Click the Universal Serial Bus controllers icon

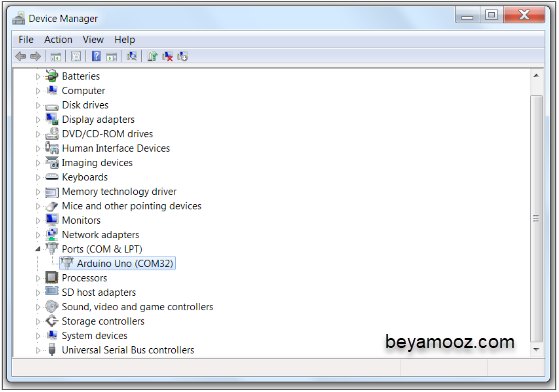[52, 350]
